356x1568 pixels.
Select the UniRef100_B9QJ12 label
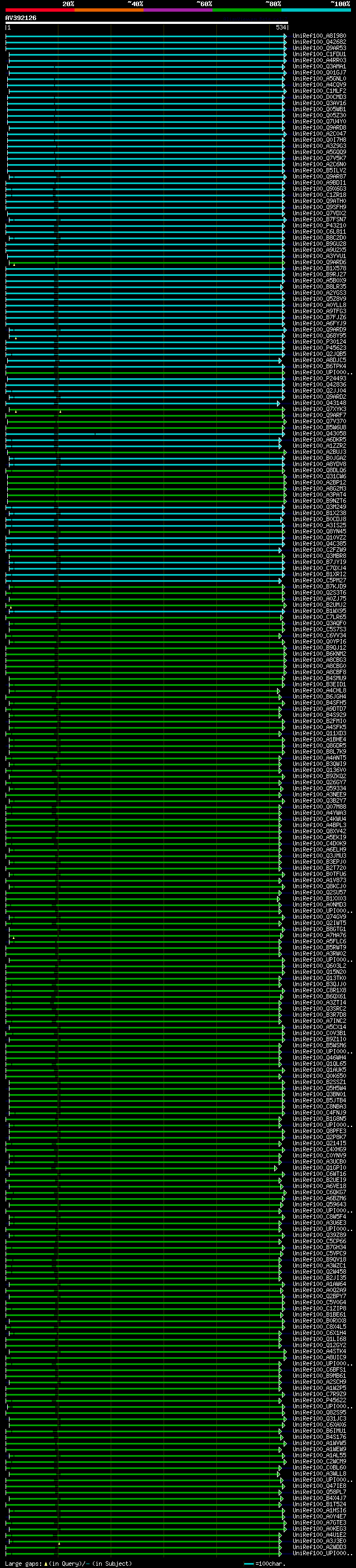point(319,647)
